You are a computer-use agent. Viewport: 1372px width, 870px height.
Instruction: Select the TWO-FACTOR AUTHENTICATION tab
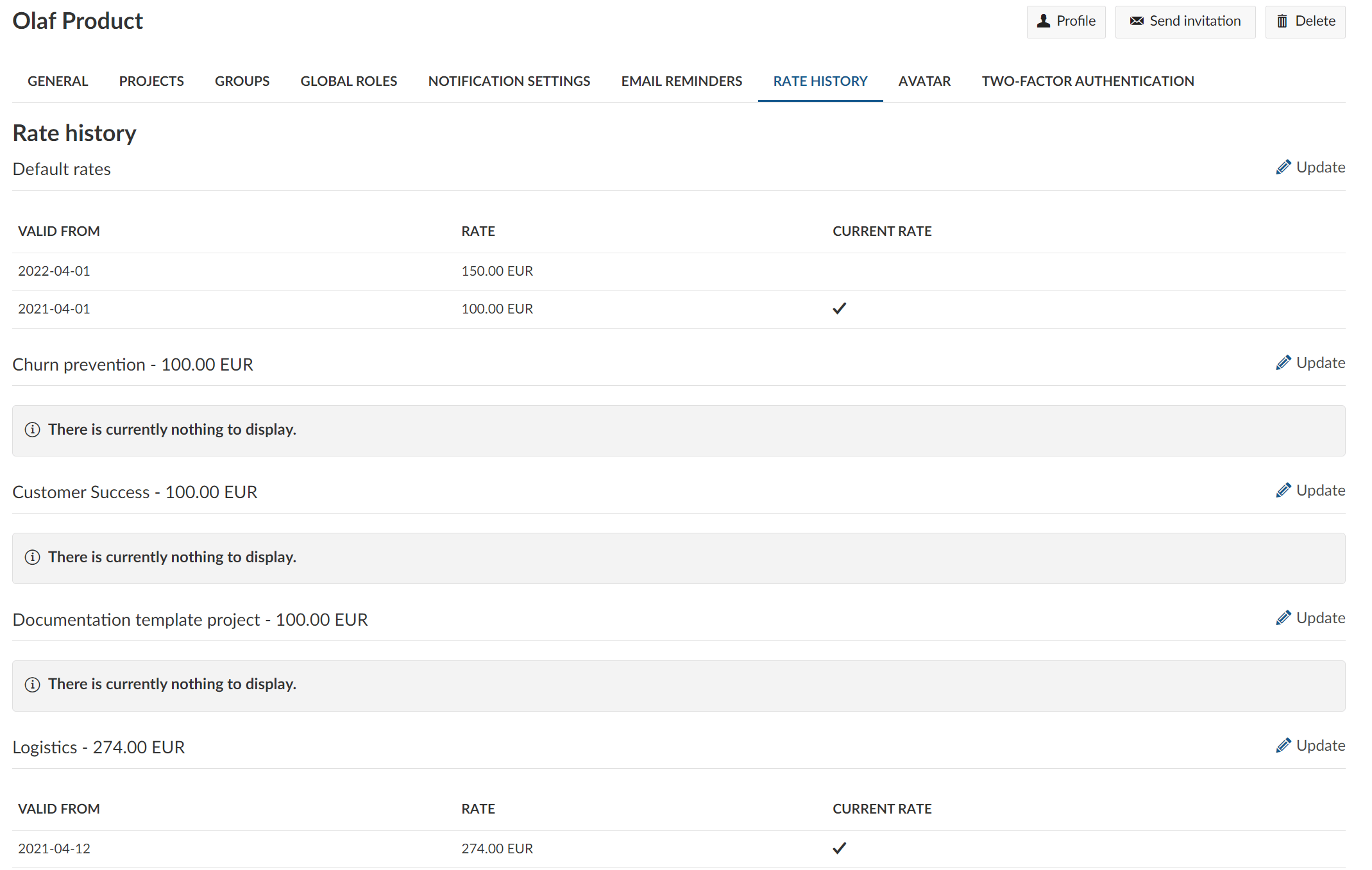point(1088,82)
